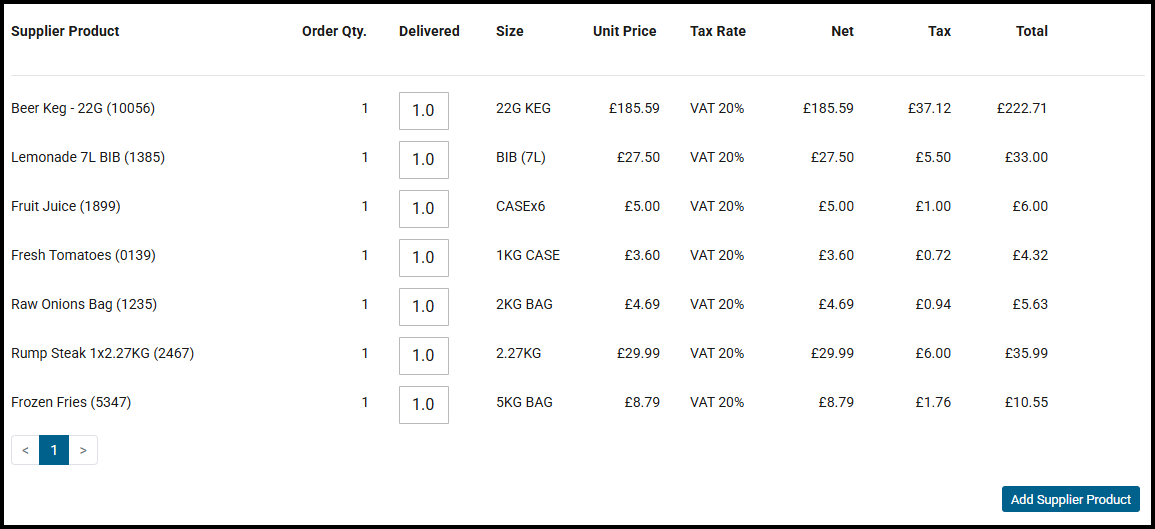
Task: Edit Delivered quantity for Beer Keg
Action: click(424, 111)
